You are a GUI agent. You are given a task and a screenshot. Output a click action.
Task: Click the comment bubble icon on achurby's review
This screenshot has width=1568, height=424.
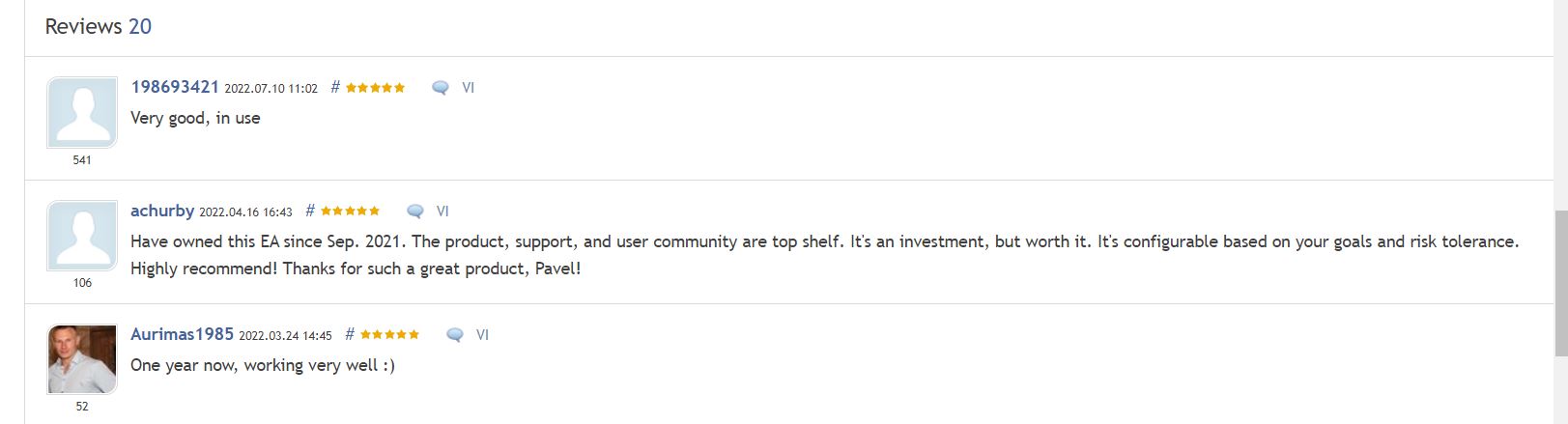pyautogui.click(x=415, y=212)
